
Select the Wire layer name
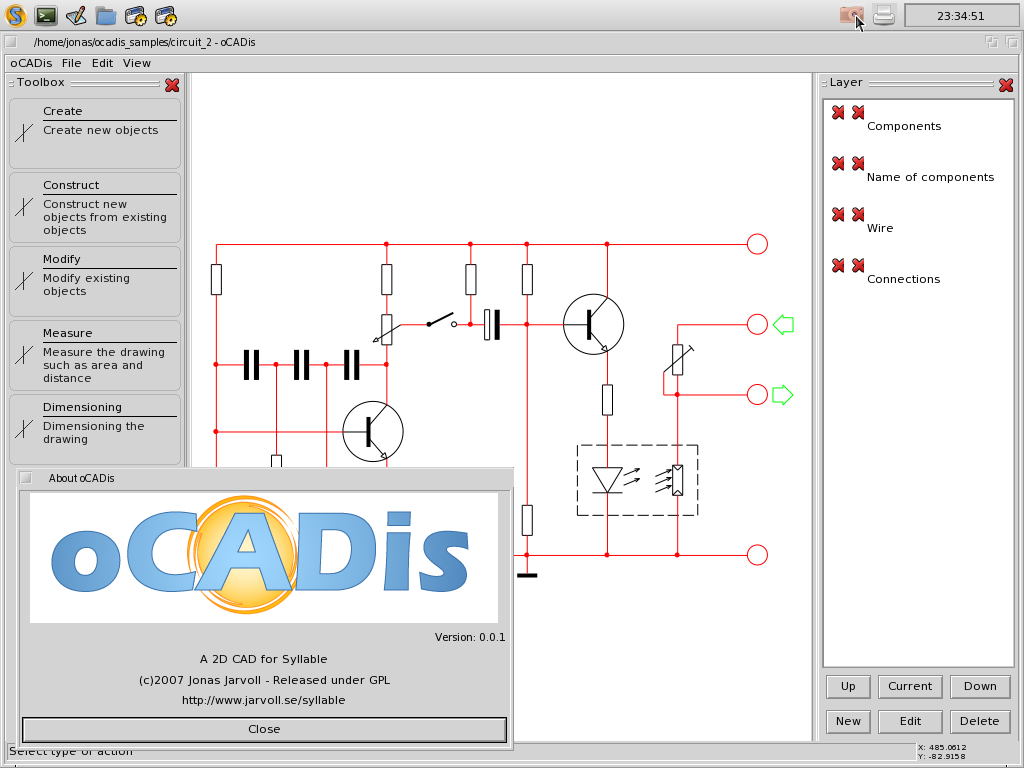880,228
